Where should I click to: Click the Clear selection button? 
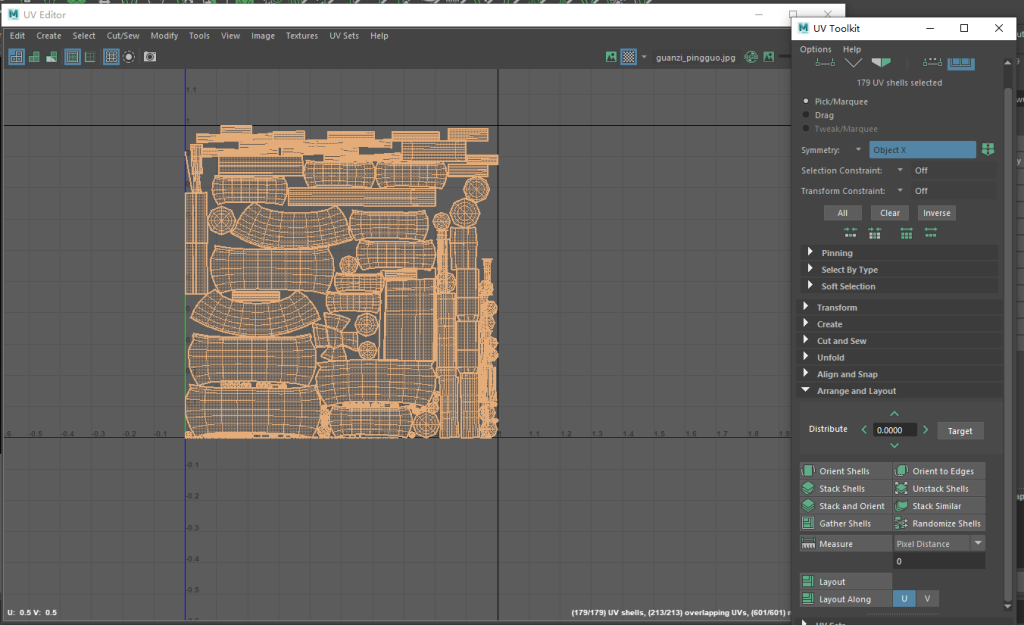tap(889, 213)
